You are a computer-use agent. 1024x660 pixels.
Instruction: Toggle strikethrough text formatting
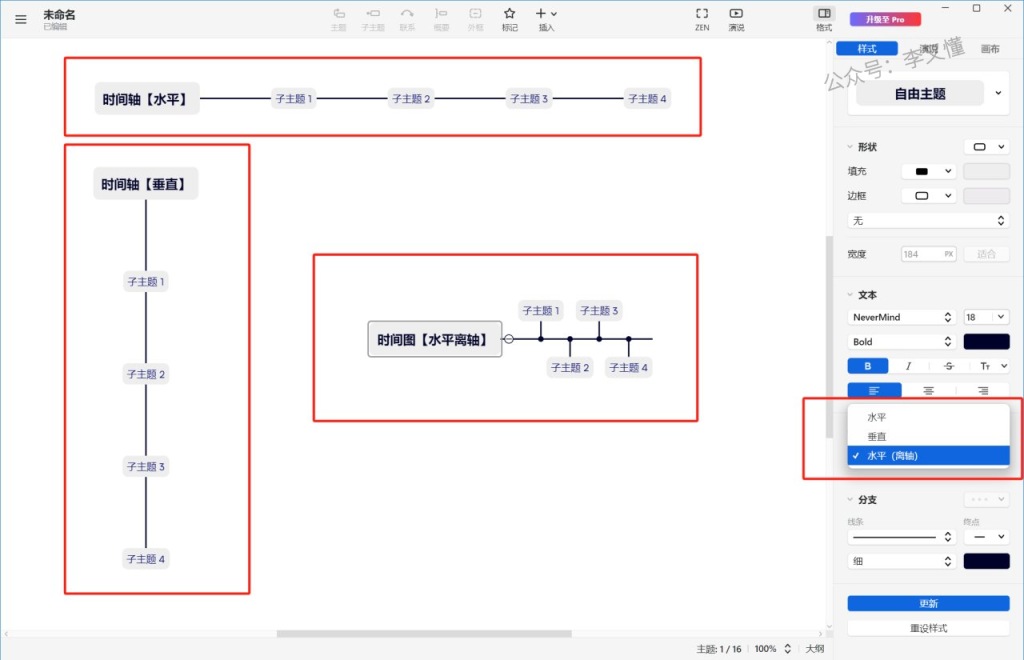click(x=949, y=366)
